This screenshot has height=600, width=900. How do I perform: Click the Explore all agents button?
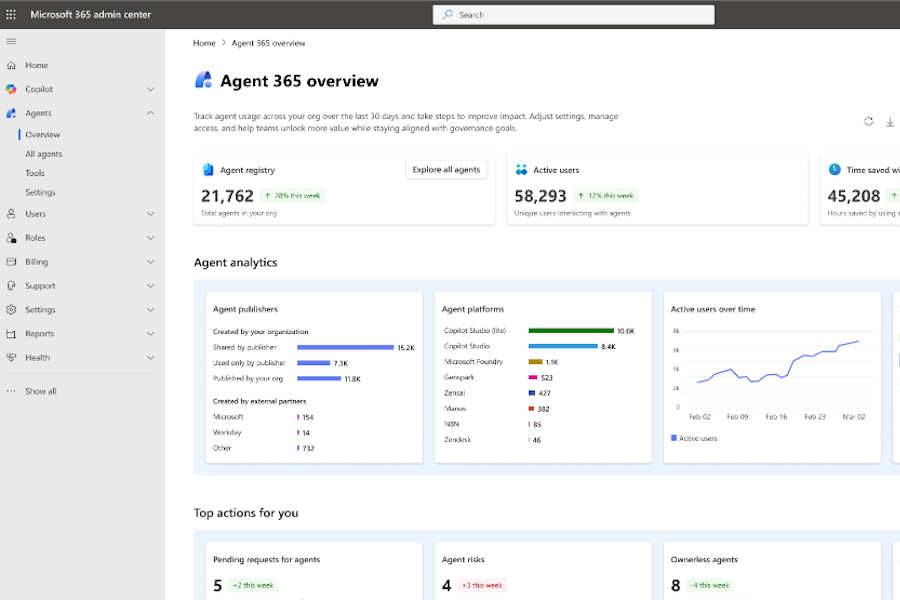(446, 170)
